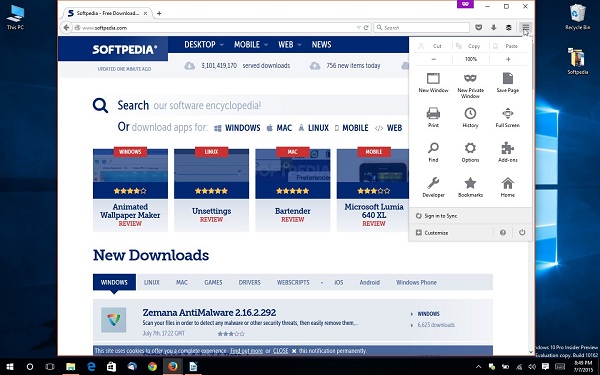
Task: Click the Print icon in menu
Action: [433, 113]
